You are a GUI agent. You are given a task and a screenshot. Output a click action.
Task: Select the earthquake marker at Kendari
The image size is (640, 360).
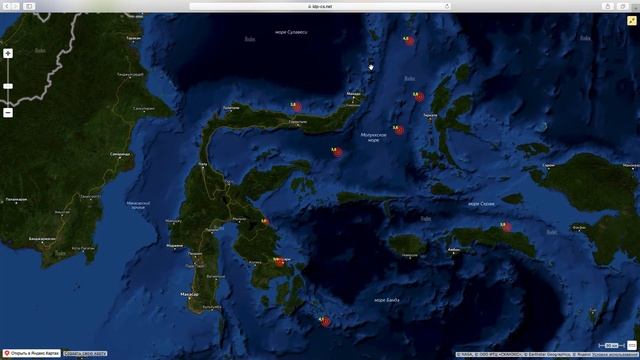(280, 262)
